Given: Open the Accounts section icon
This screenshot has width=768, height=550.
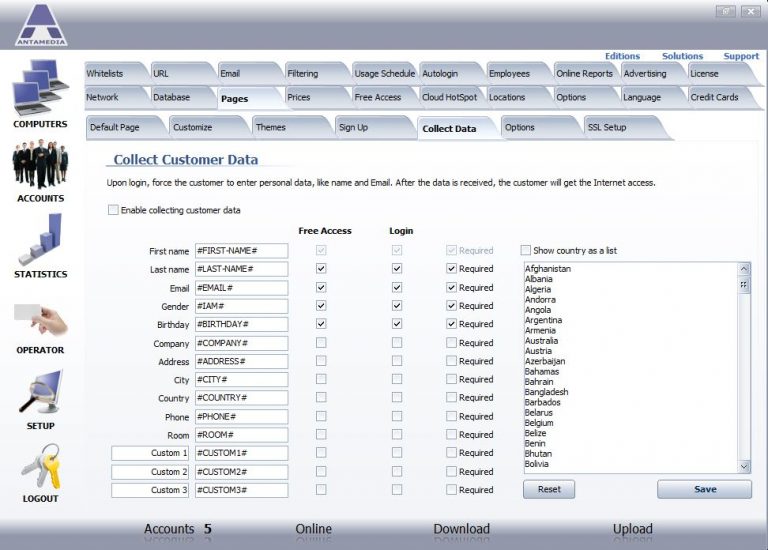Looking at the screenshot, I should click(x=41, y=164).
